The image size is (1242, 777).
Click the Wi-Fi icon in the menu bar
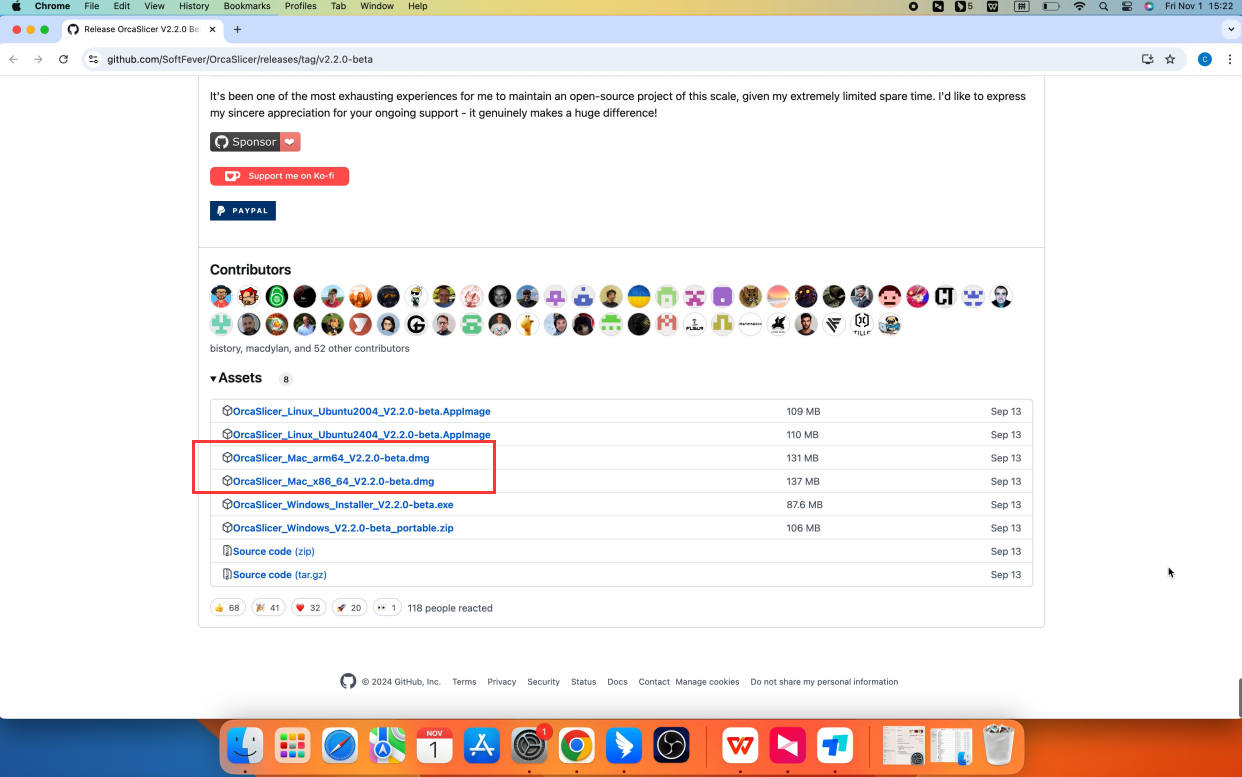(x=1079, y=6)
